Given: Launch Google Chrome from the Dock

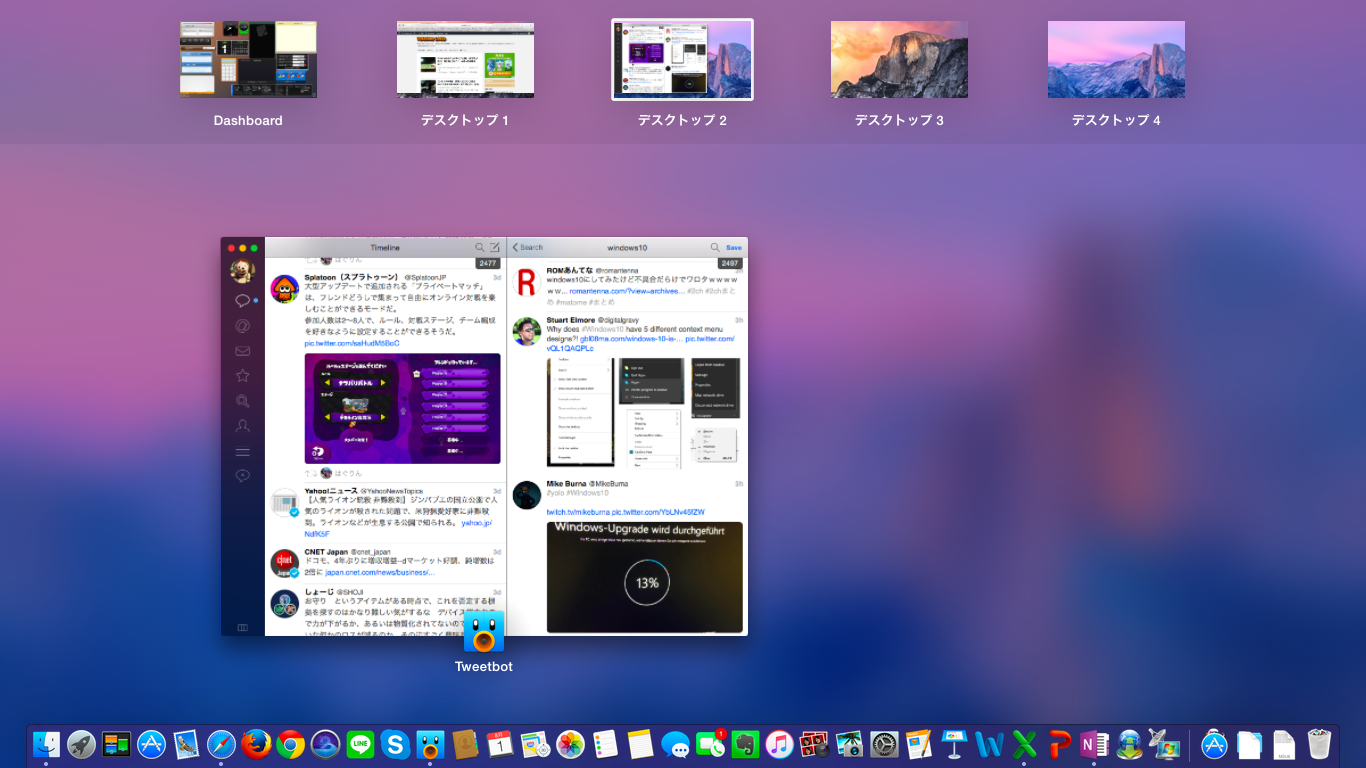Looking at the screenshot, I should (x=291, y=744).
